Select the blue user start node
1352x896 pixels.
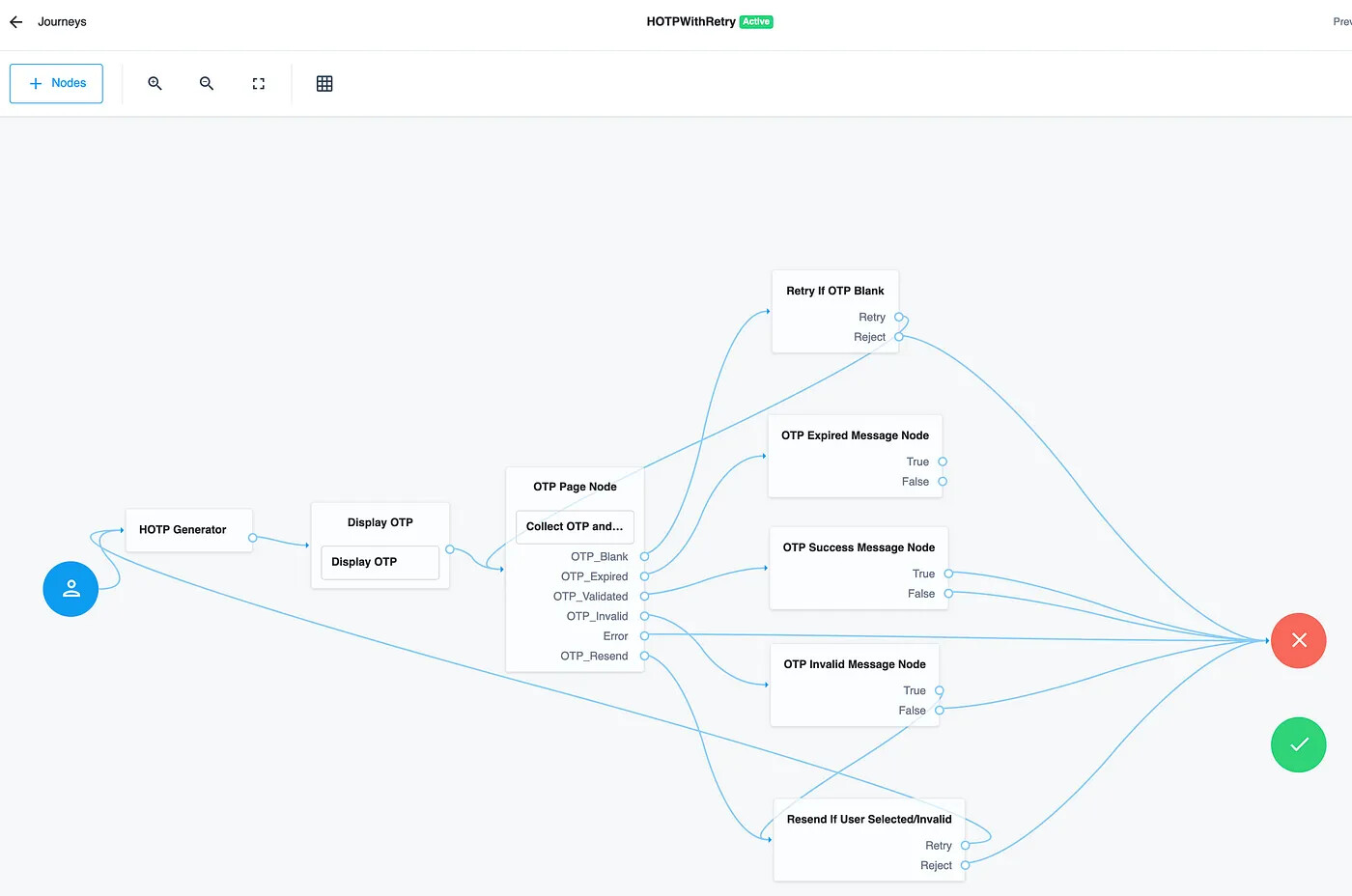pos(70,589)
